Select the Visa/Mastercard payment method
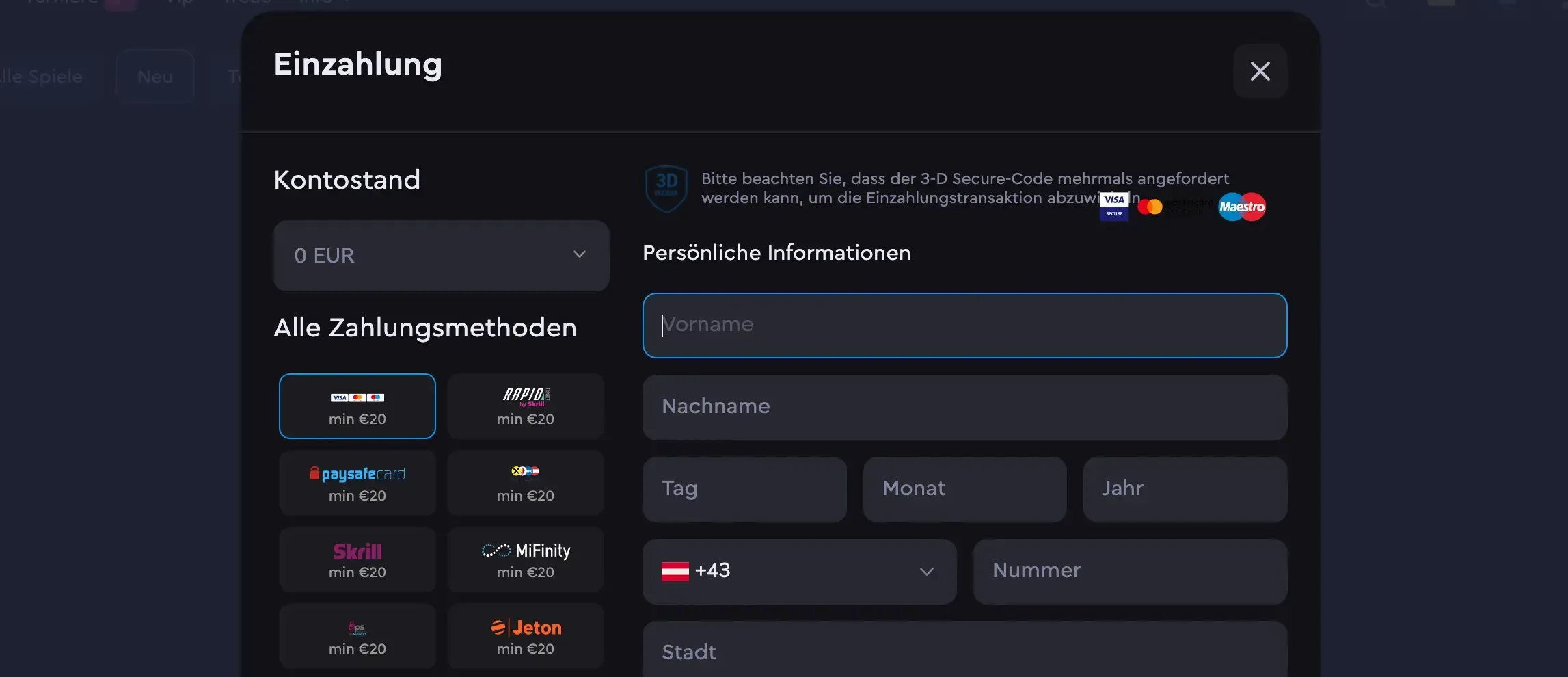 tap(357, 406)
